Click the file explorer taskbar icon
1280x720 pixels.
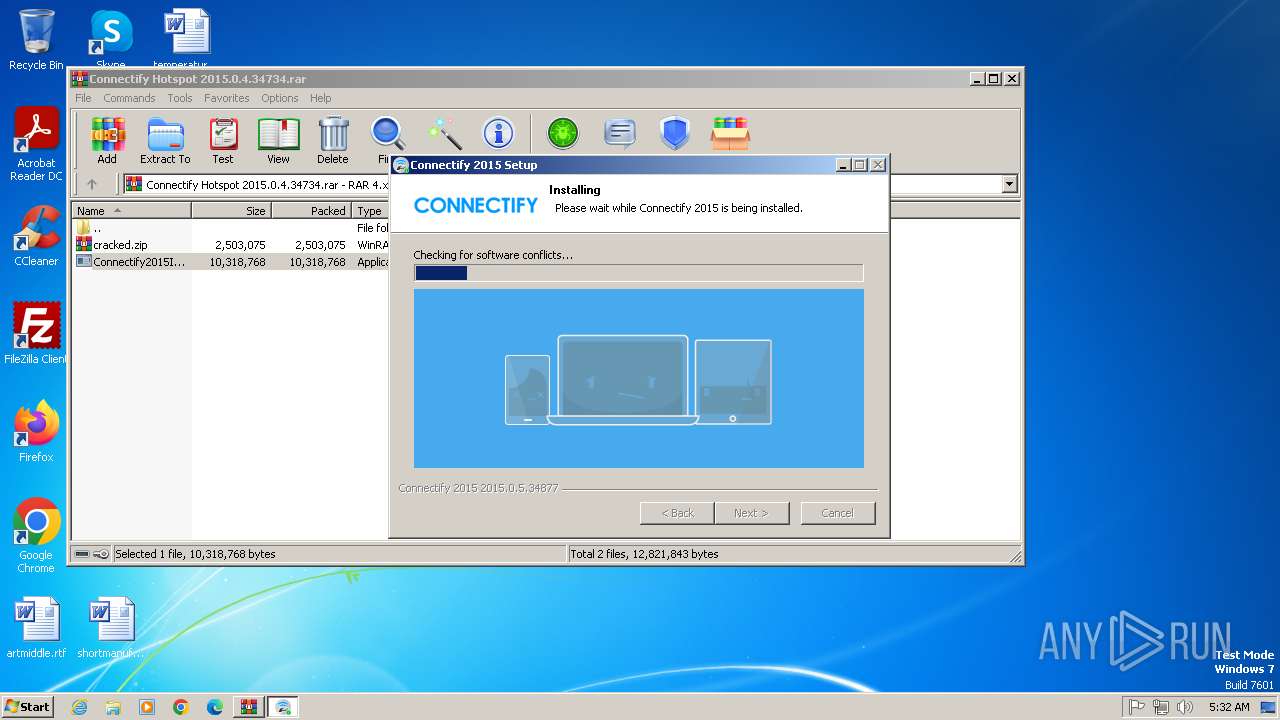(x=113, y=707)
